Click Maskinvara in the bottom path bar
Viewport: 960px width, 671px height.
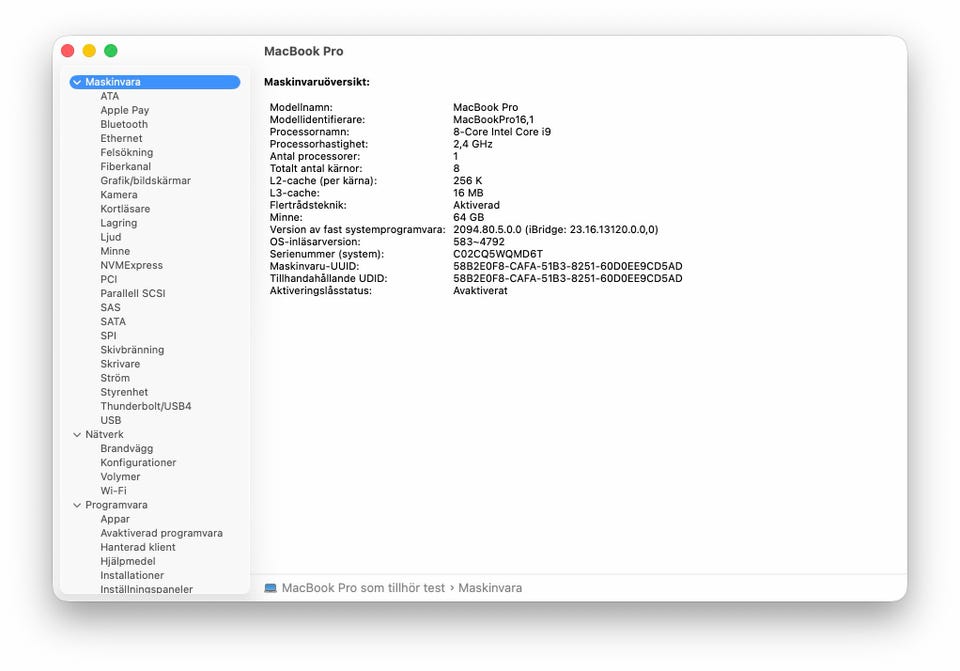tap(490, 588)
